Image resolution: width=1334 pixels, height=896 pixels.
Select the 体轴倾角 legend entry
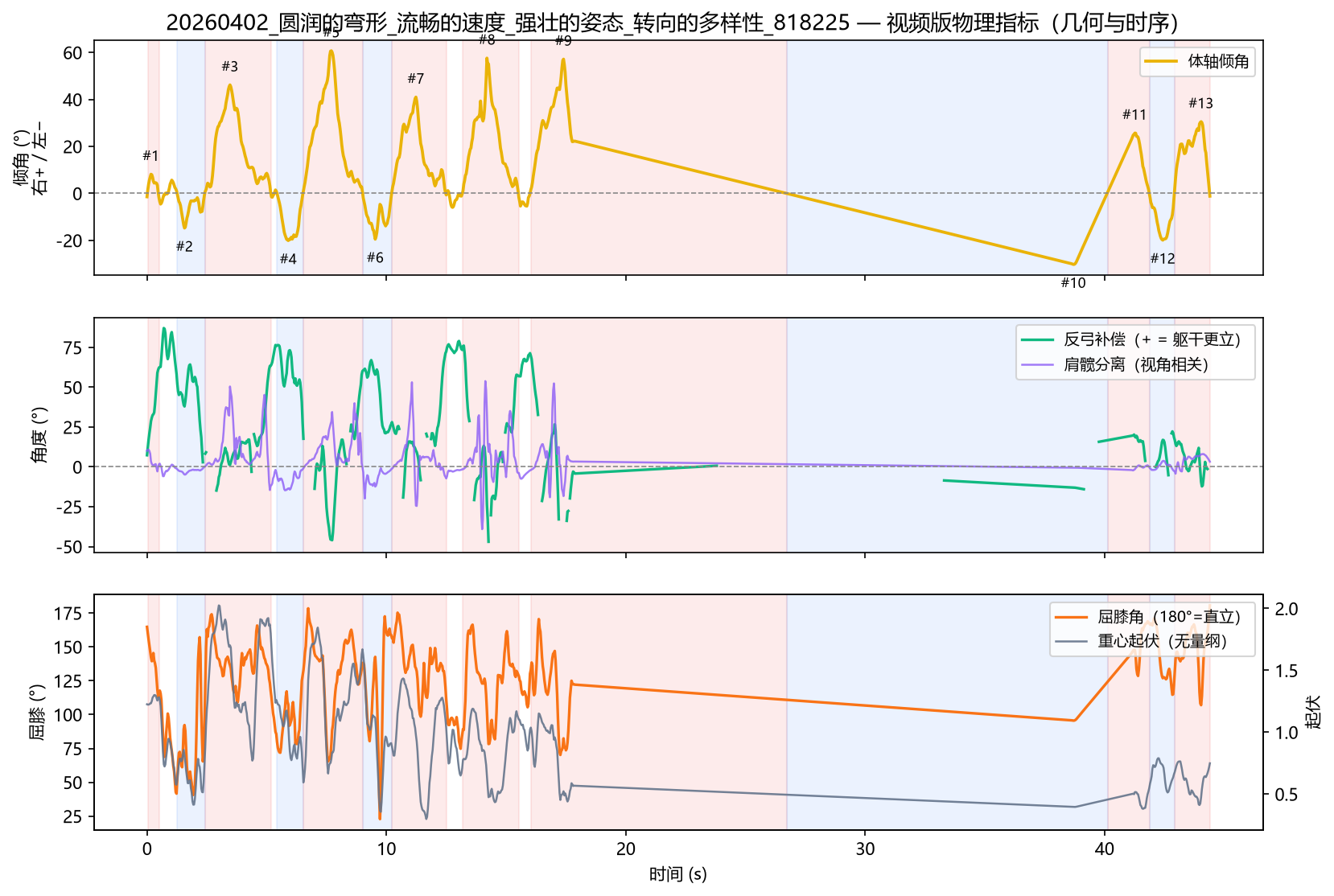pyautogui.click(x=1197, y=61)
